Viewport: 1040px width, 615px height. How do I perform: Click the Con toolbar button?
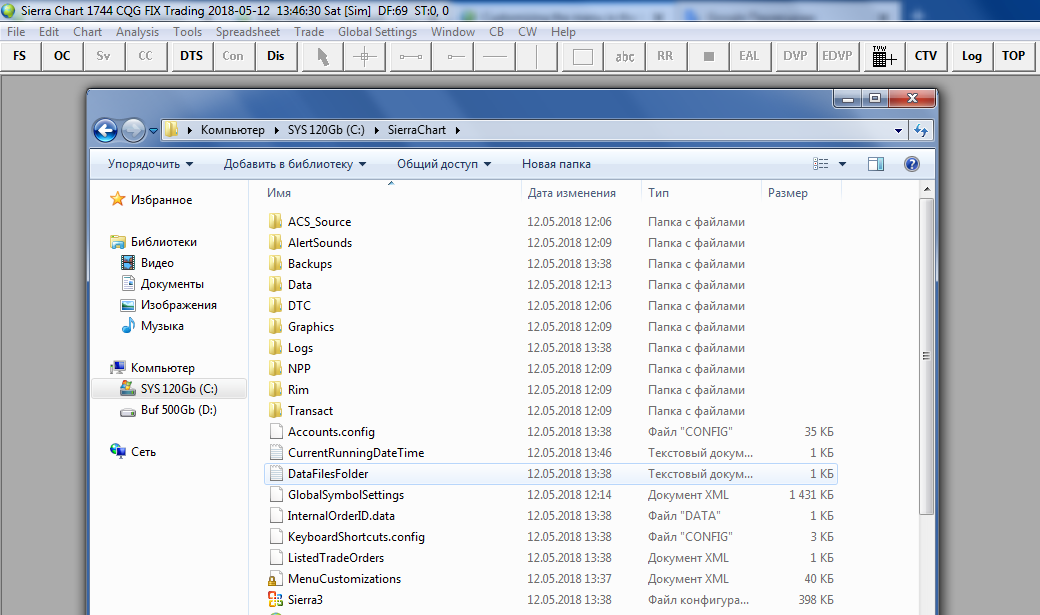tap(233, 56)
